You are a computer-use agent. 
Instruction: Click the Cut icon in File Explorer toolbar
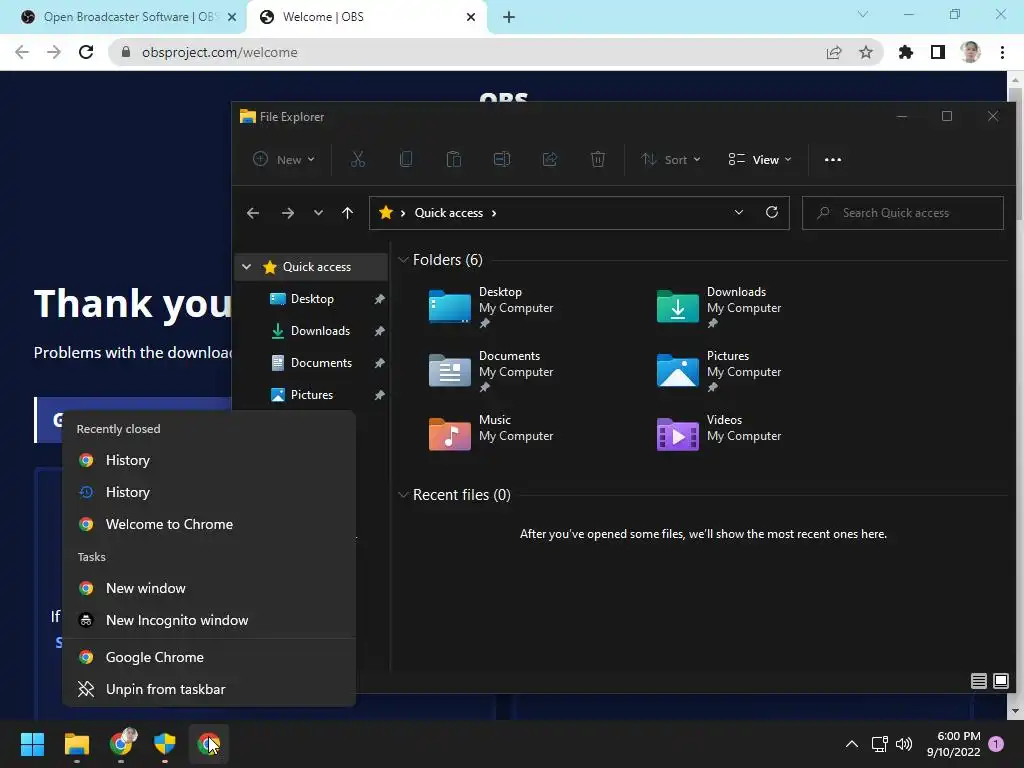click(x=357, y=159)
